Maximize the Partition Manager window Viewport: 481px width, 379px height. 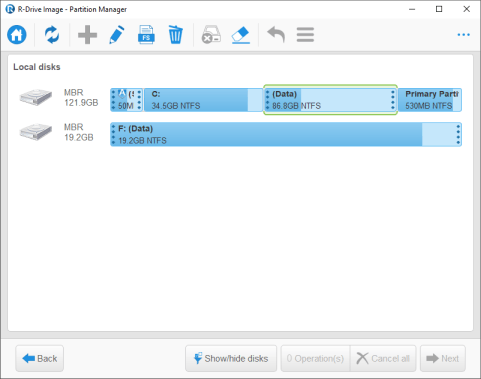click(439, 9)
